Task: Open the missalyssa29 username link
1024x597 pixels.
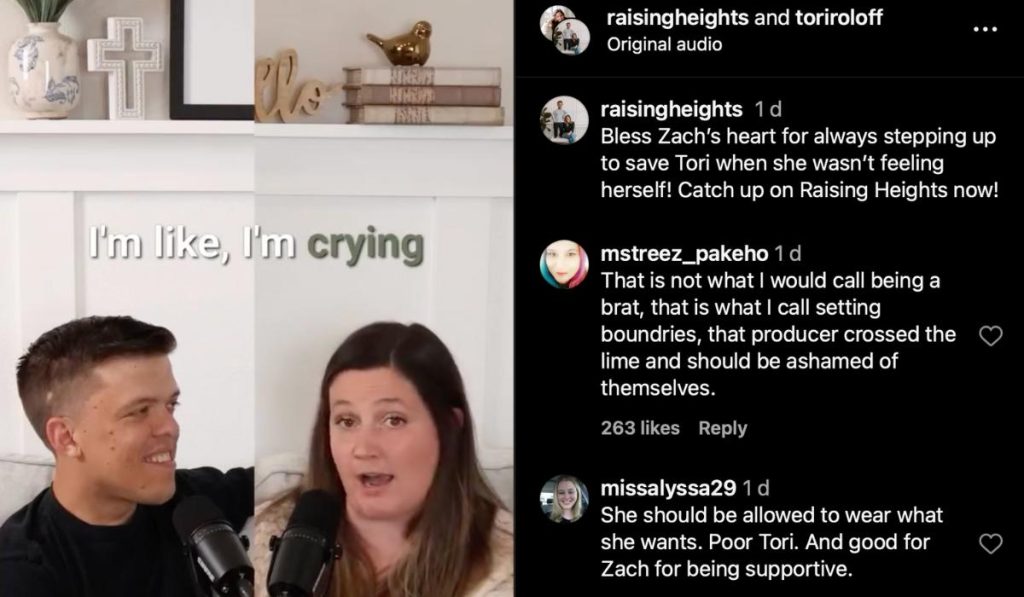Action: pos(668,488)
